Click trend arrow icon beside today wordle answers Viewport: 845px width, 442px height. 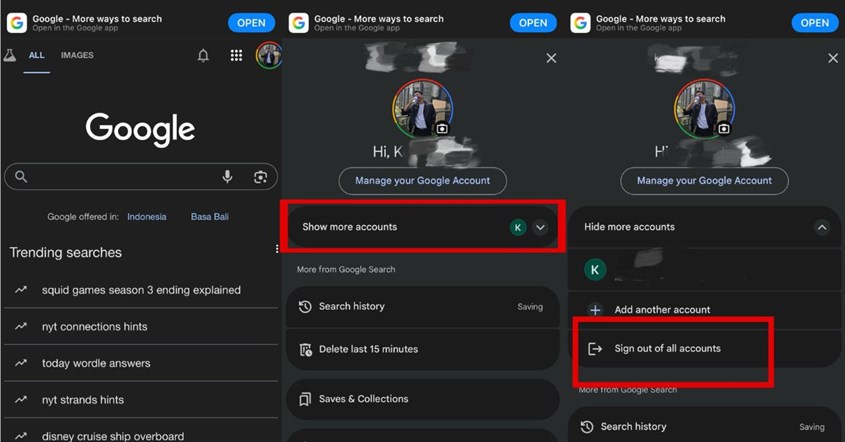pos(21,363)
